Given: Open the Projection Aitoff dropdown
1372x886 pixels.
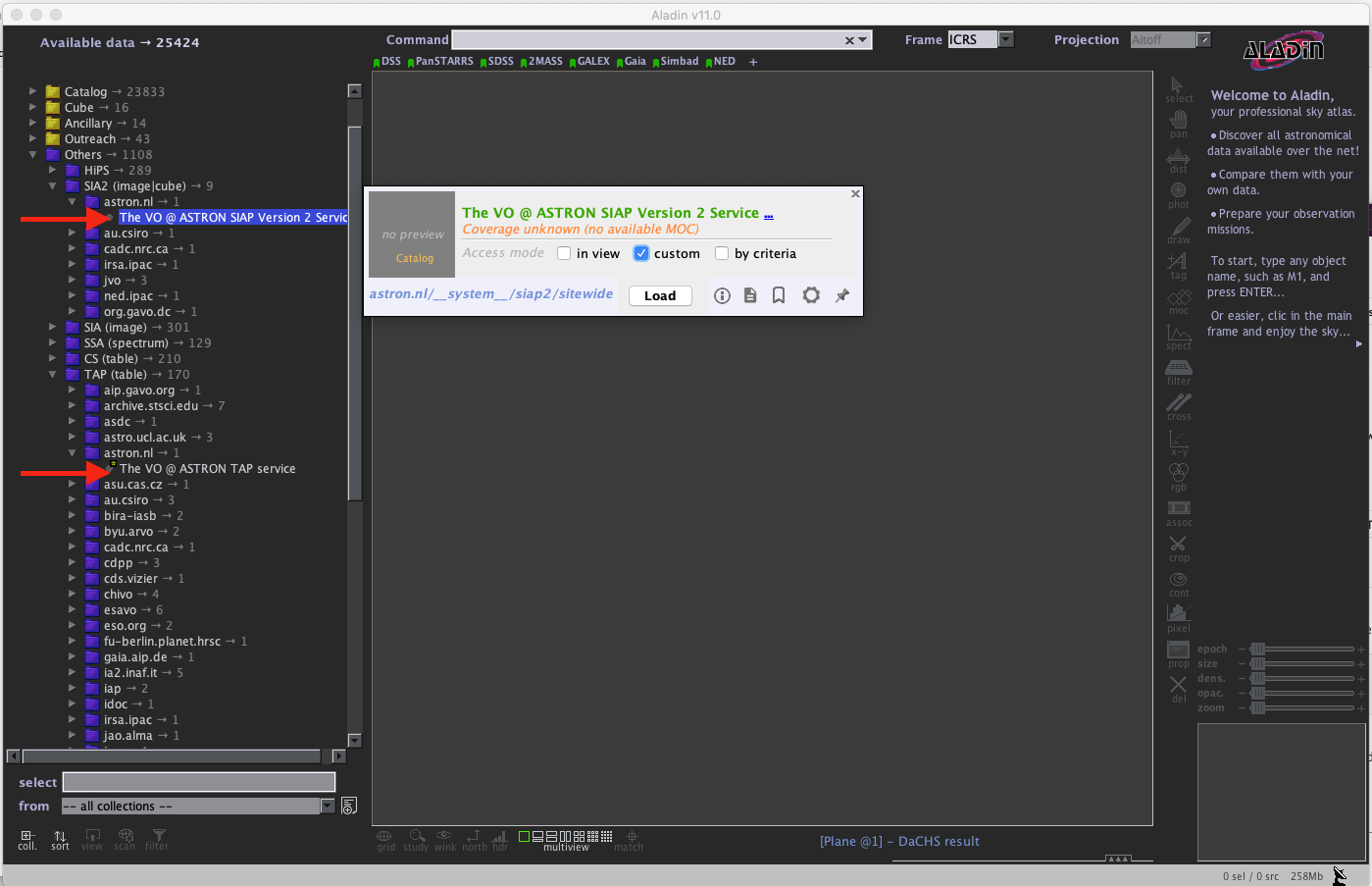Looking at the screenshot, I should coord(1203,39).
